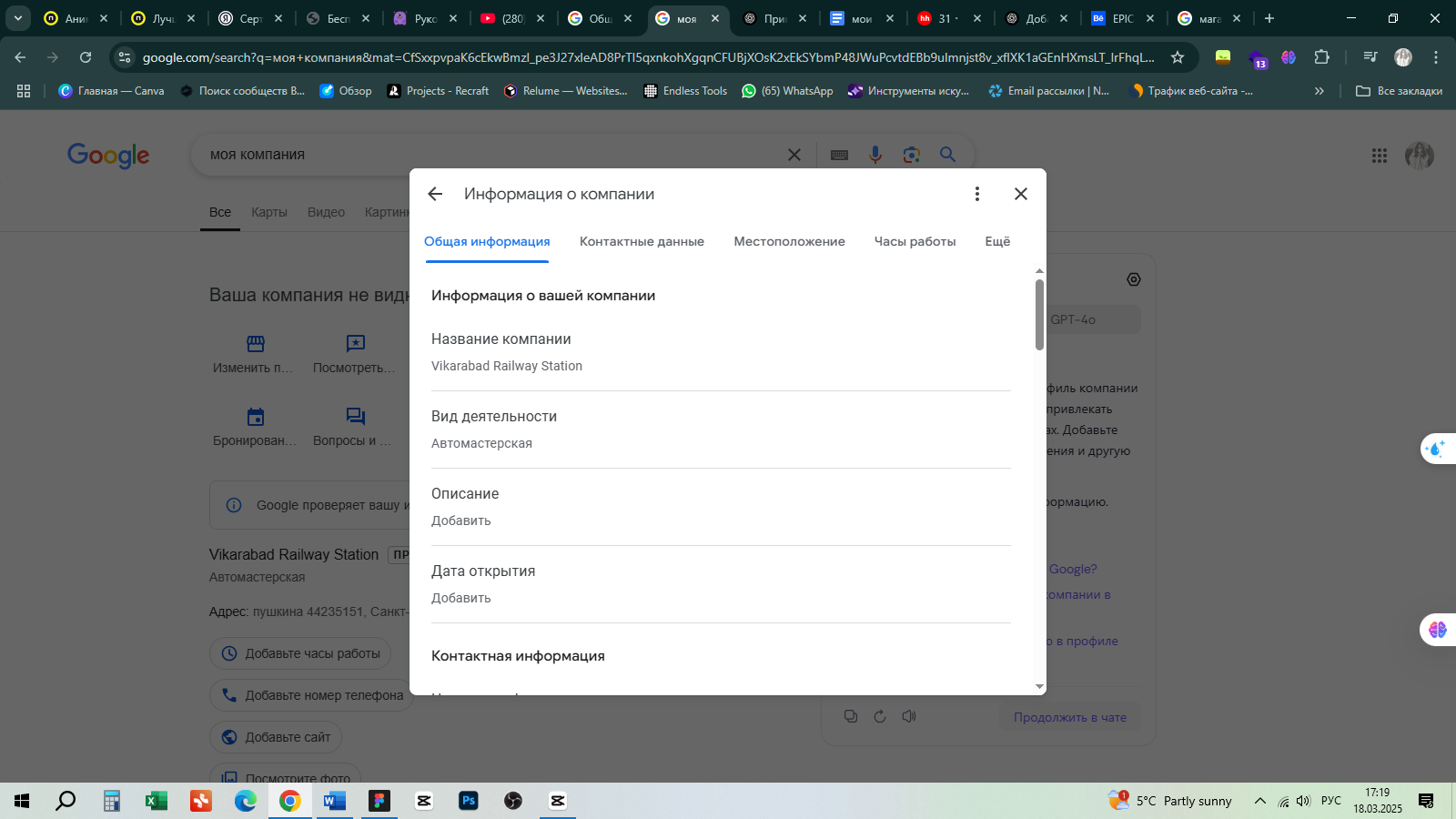The height and width of the screenshot is (819, 1456).
Task: Bookmark this page with the star icon
Action: coord(1178,57)
